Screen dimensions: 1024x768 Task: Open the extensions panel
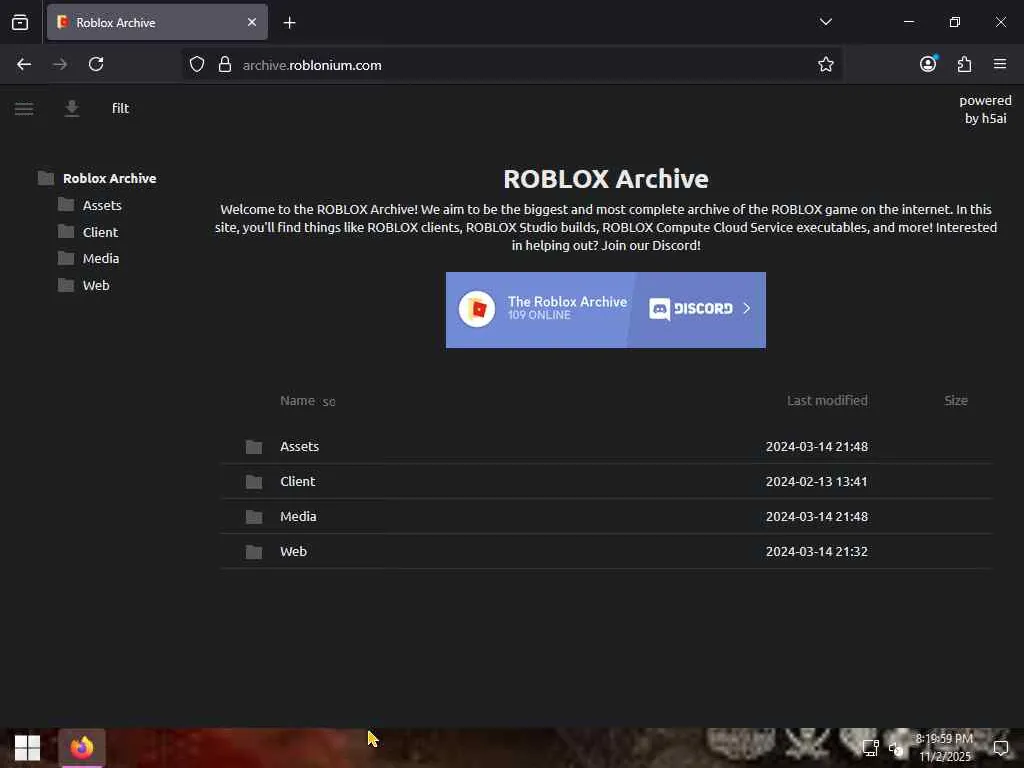[964, 64]
